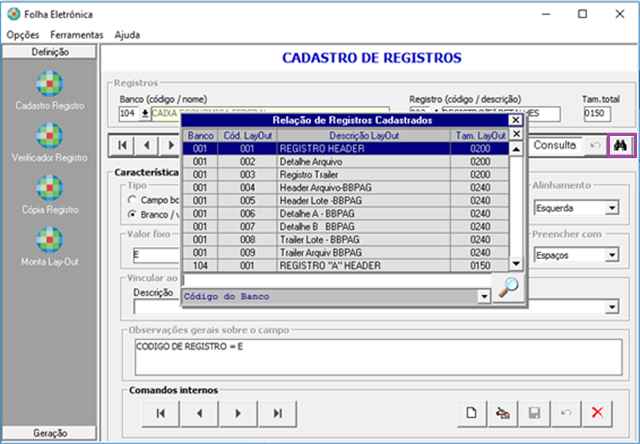Click the Cód. LayOut column header

[x=248, y=135]
